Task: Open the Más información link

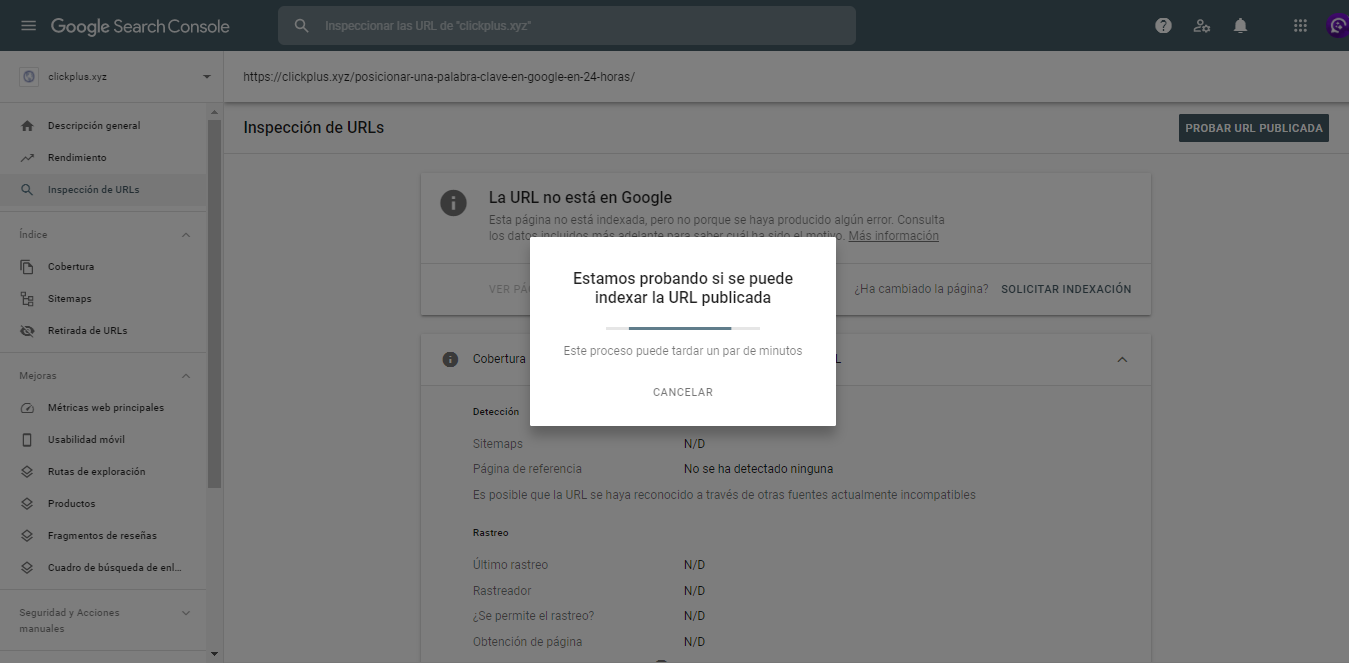Action: tap(893, 235)
